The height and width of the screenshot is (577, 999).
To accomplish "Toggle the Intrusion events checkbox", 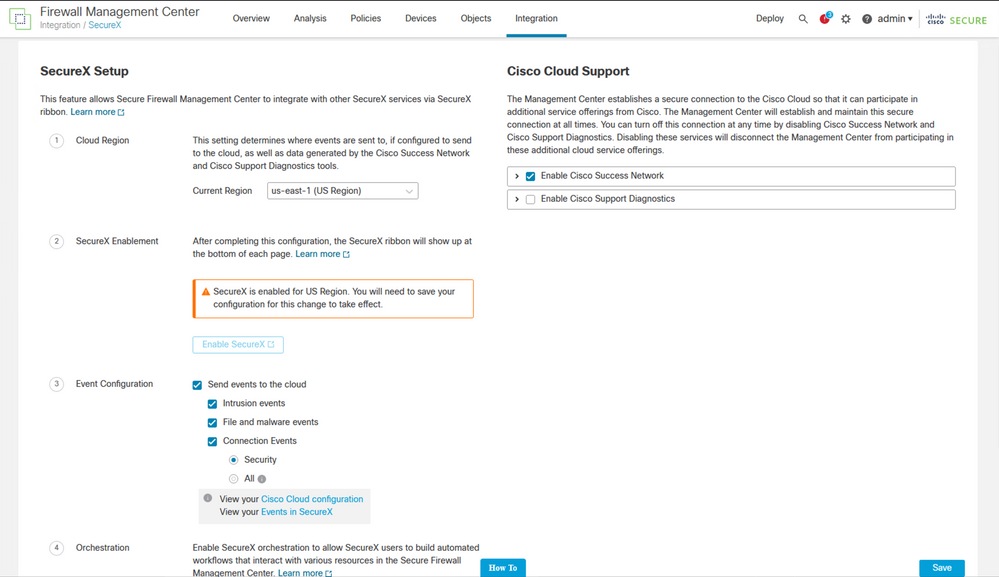I will pyautogui.click(x=212, y=404).
